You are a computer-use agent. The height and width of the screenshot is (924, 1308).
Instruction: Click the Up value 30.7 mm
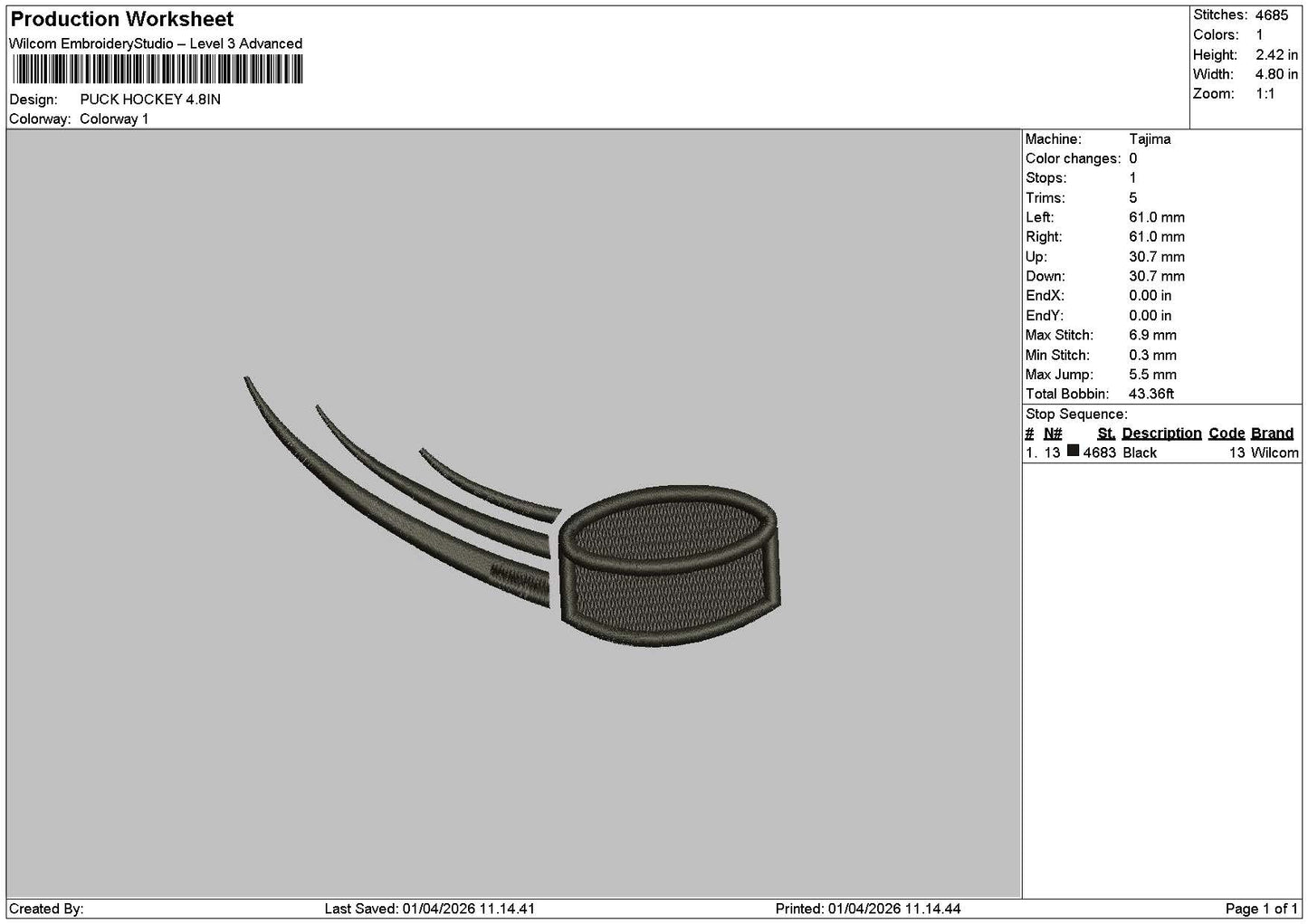tap(1157, 257)
